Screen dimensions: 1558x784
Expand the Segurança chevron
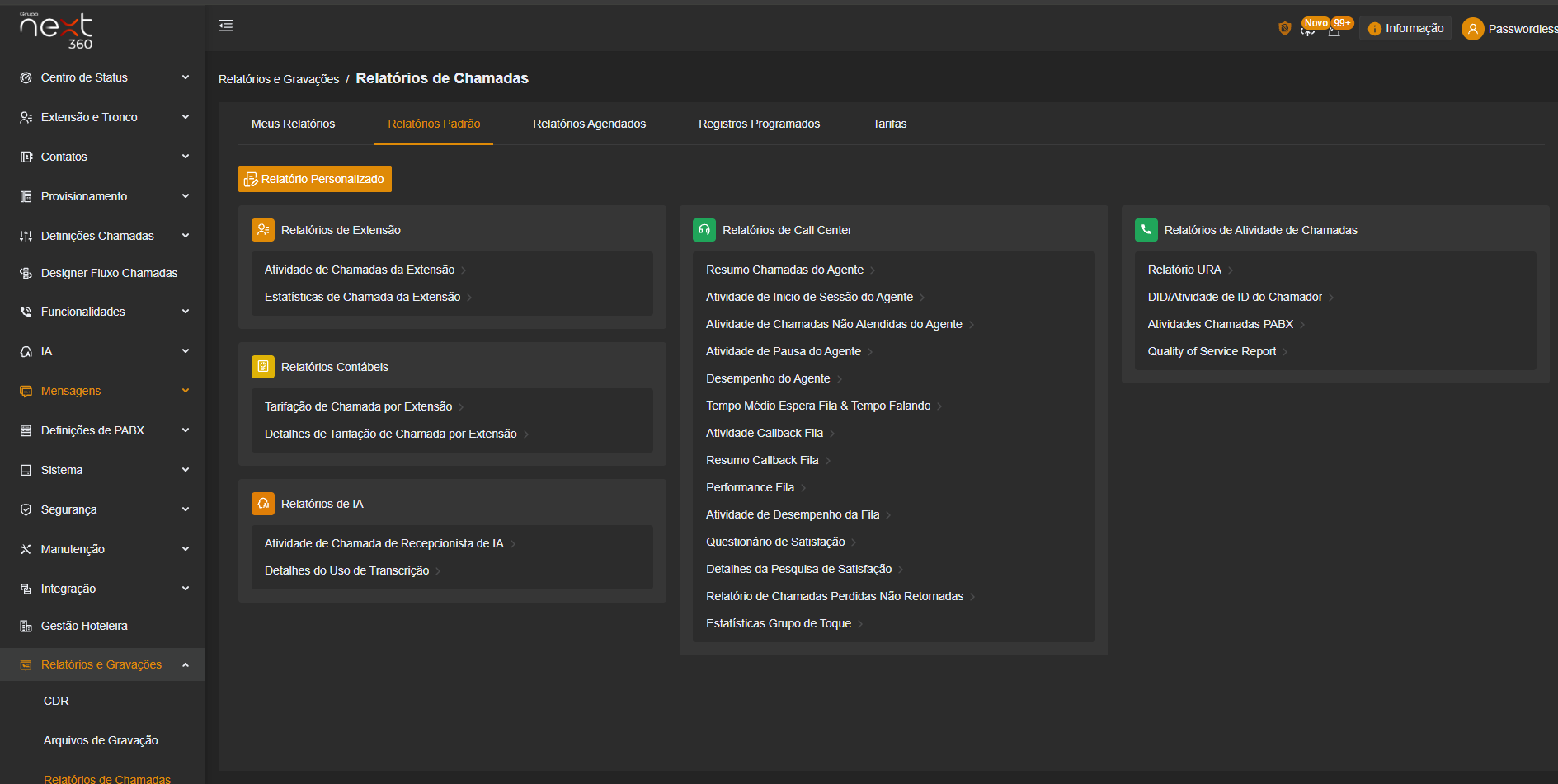pos(186,509)
